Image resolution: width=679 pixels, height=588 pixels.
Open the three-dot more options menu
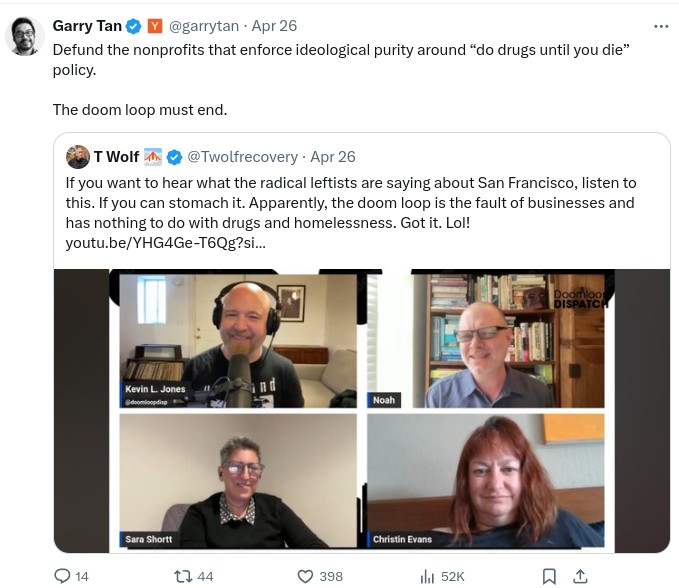click(661, 26)
